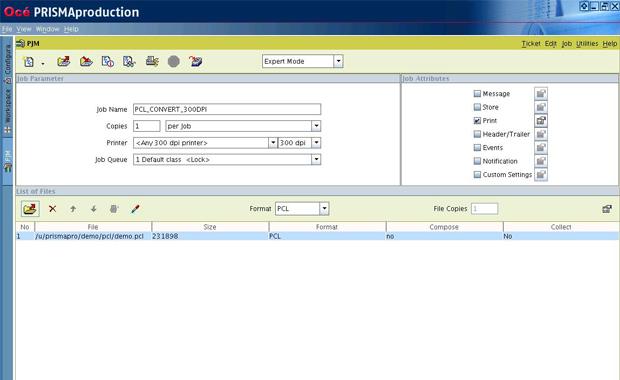Click the folder icon with red cross
This screenshot has width=620, height=380.
click(x=86, y=61)
